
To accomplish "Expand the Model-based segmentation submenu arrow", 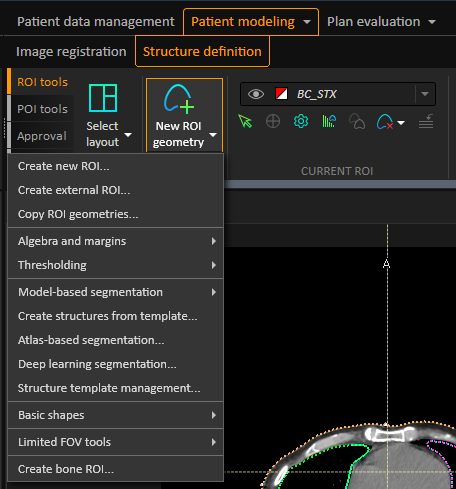I will click(214, 292).
